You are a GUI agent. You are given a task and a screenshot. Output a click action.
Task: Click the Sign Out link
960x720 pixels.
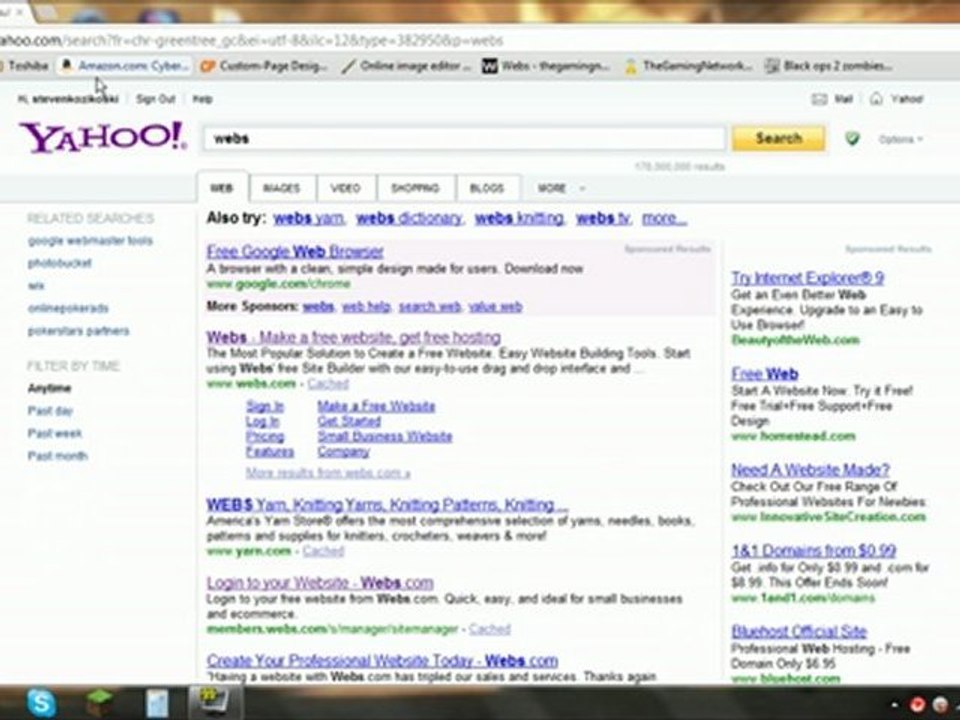point(156,99)
